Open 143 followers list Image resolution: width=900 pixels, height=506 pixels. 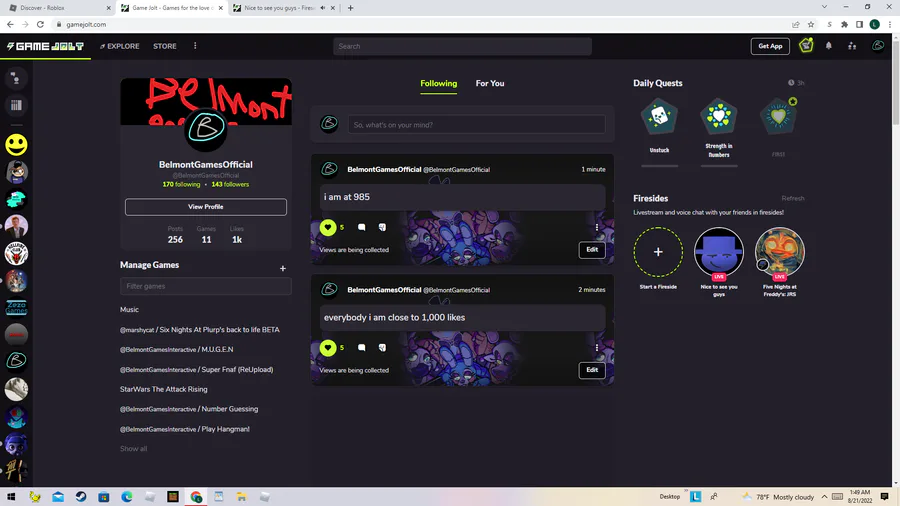click(230, 184)
